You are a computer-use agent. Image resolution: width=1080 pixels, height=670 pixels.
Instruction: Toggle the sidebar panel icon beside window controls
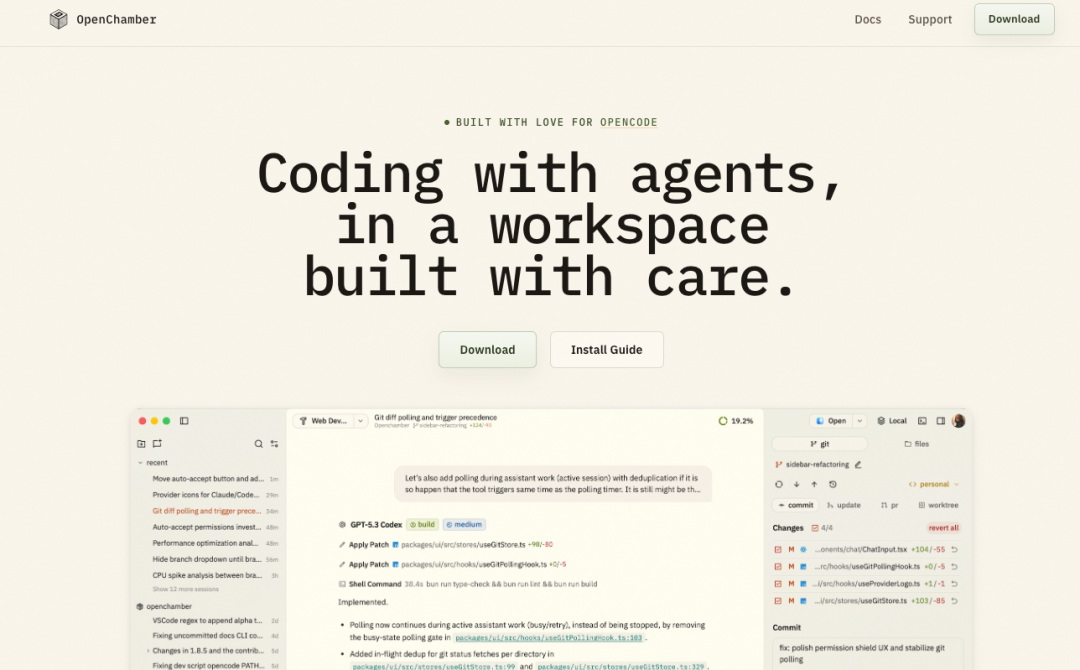click(184, 421)
